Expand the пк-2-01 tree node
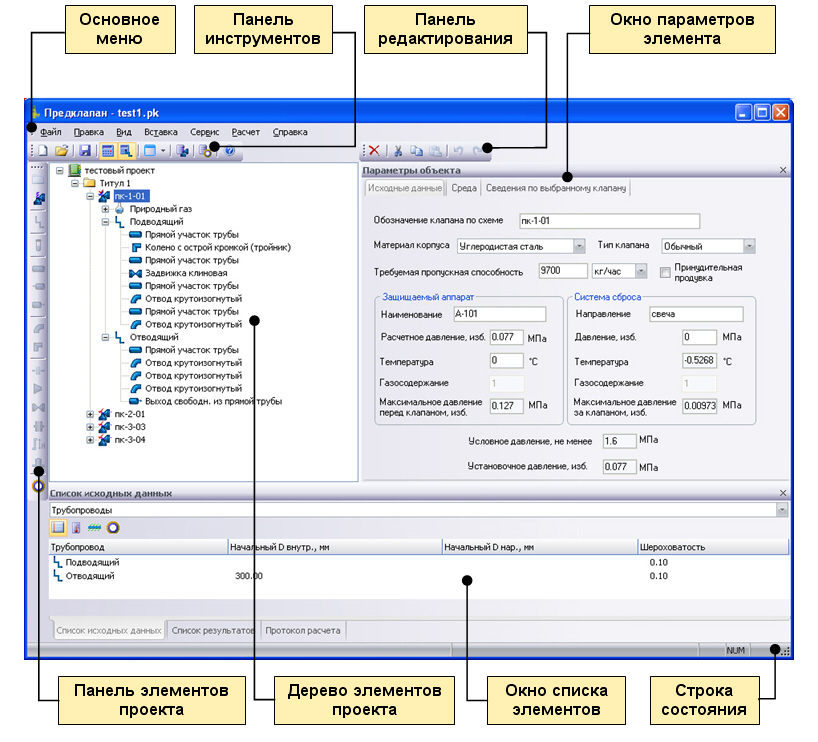 click(91, 414)
